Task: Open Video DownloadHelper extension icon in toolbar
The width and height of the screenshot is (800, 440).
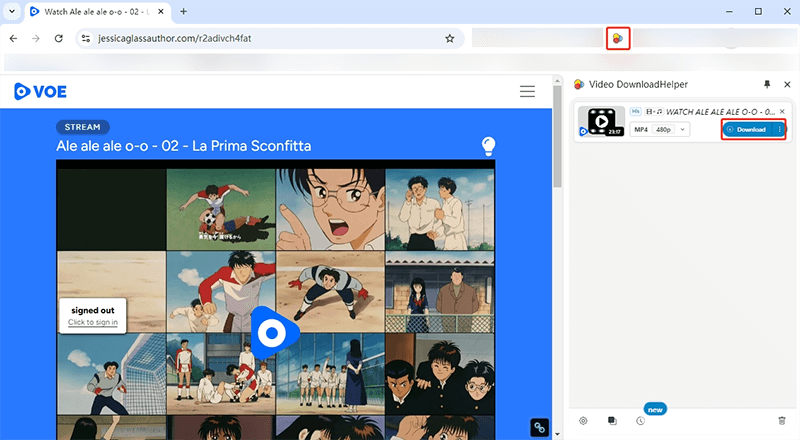Action: tap(618, 38)
